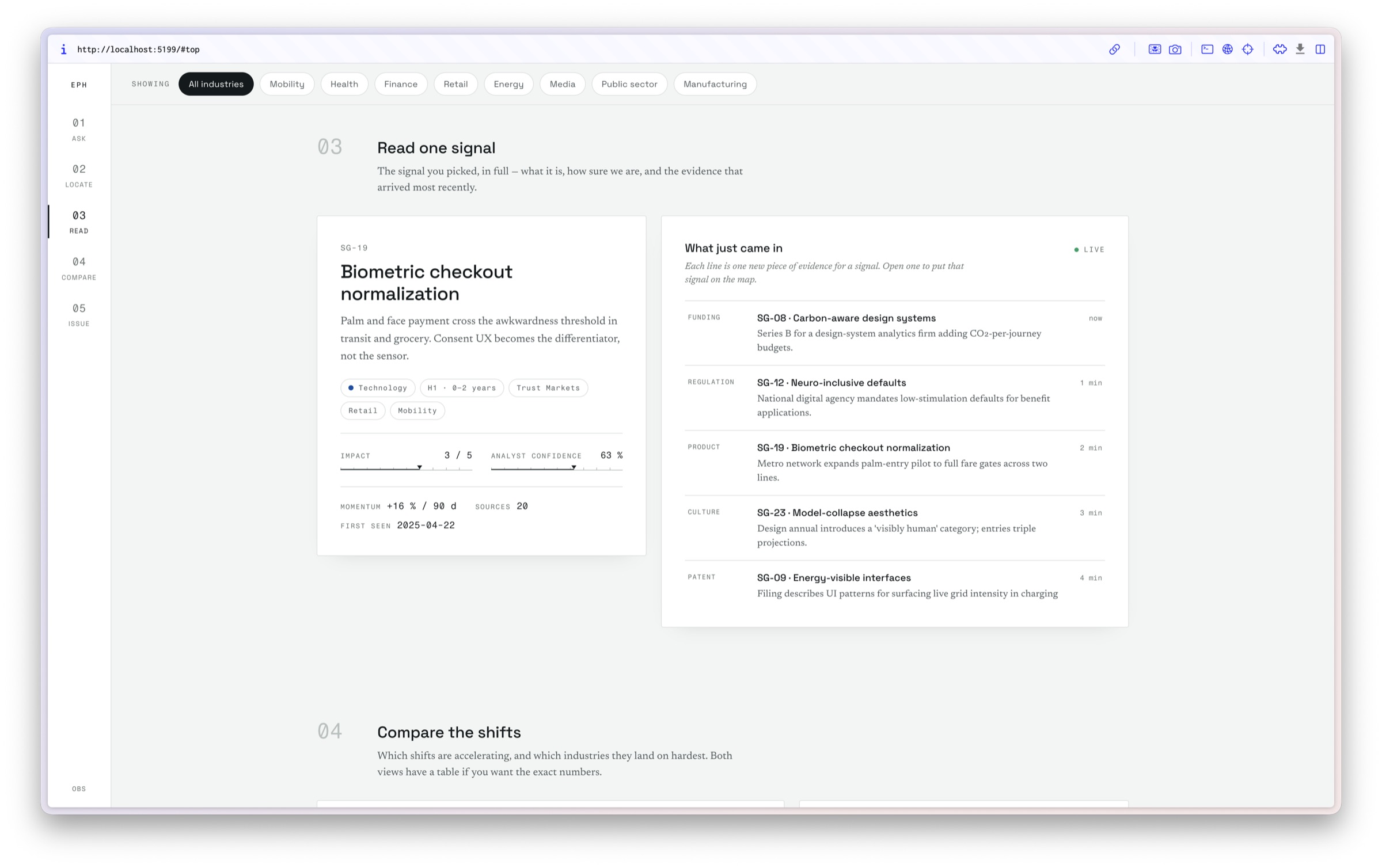Click the copy link icon in toolbar
This screenshot has width=1382, height=868.
[1114, 50]
